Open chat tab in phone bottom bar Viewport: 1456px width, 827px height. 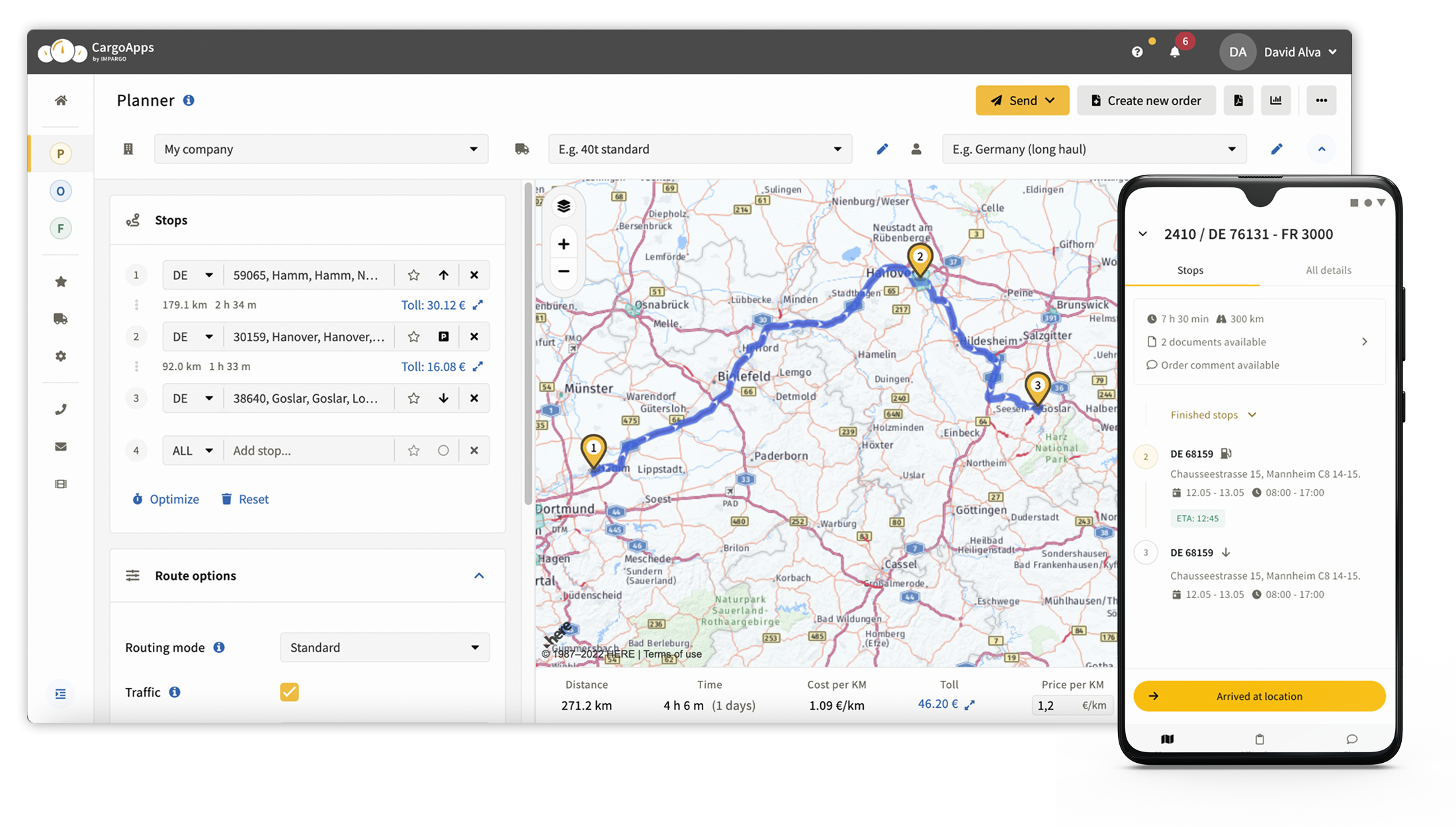1352,739
